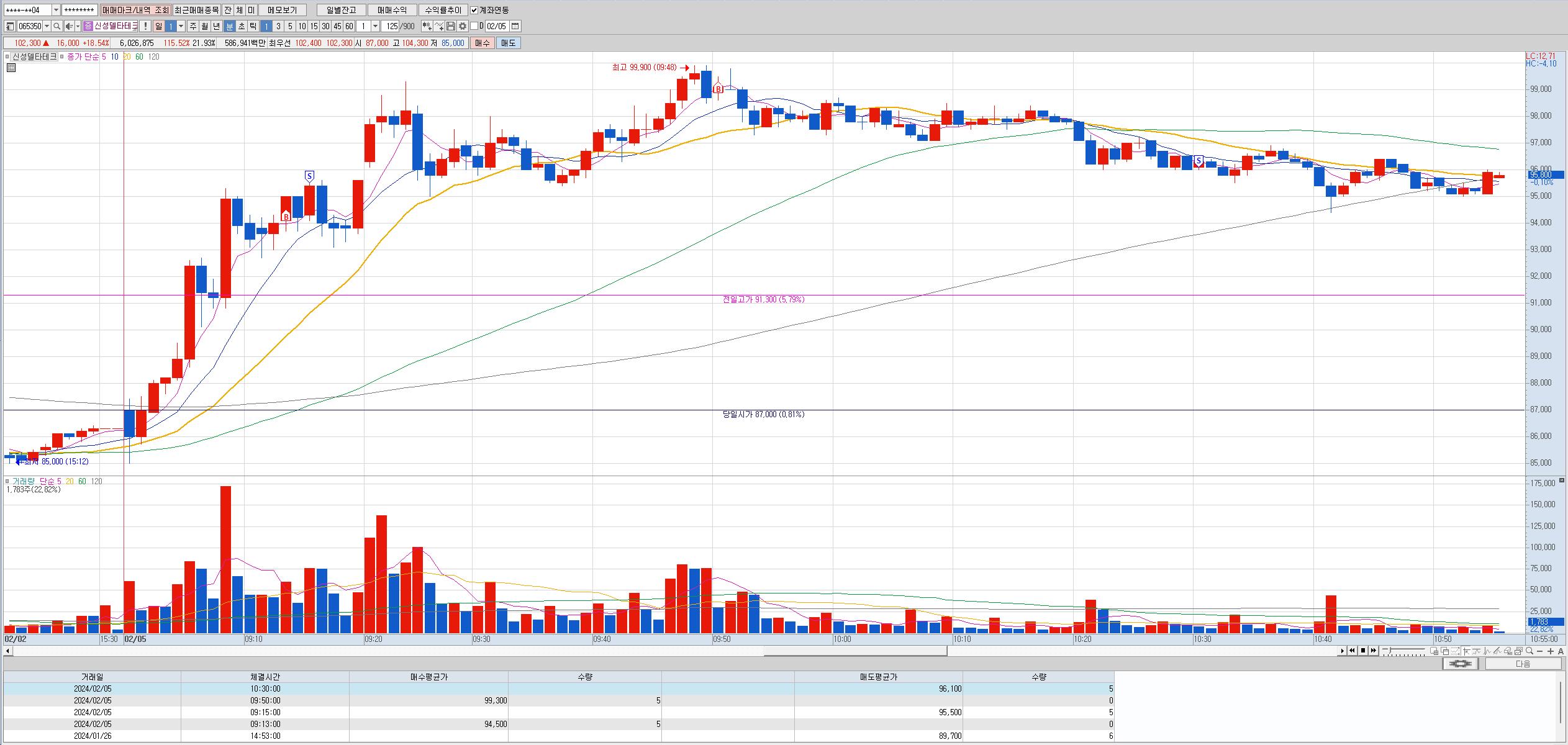Click the chart stop playback button
1568x745 pixels.
click(x=1362, y=651)
